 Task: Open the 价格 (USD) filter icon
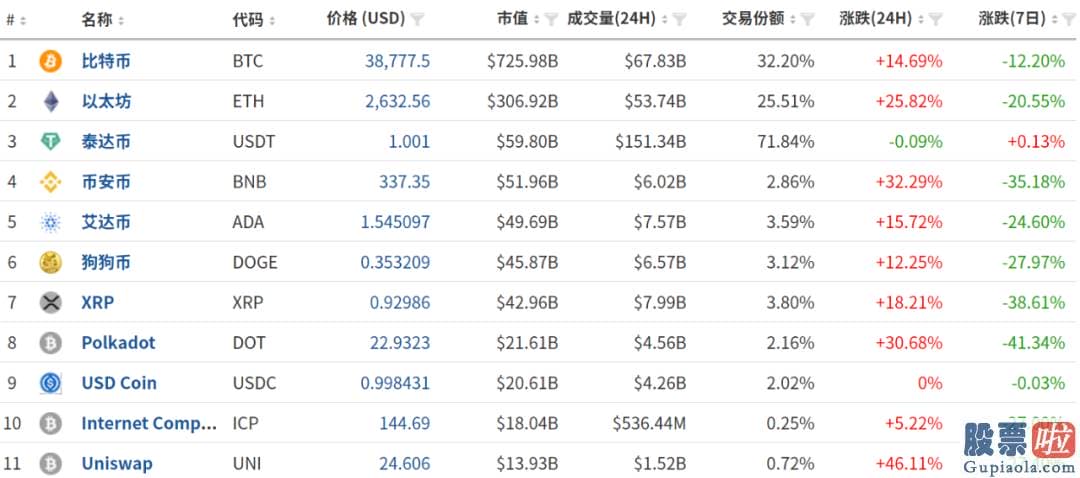tap(417, 19)
